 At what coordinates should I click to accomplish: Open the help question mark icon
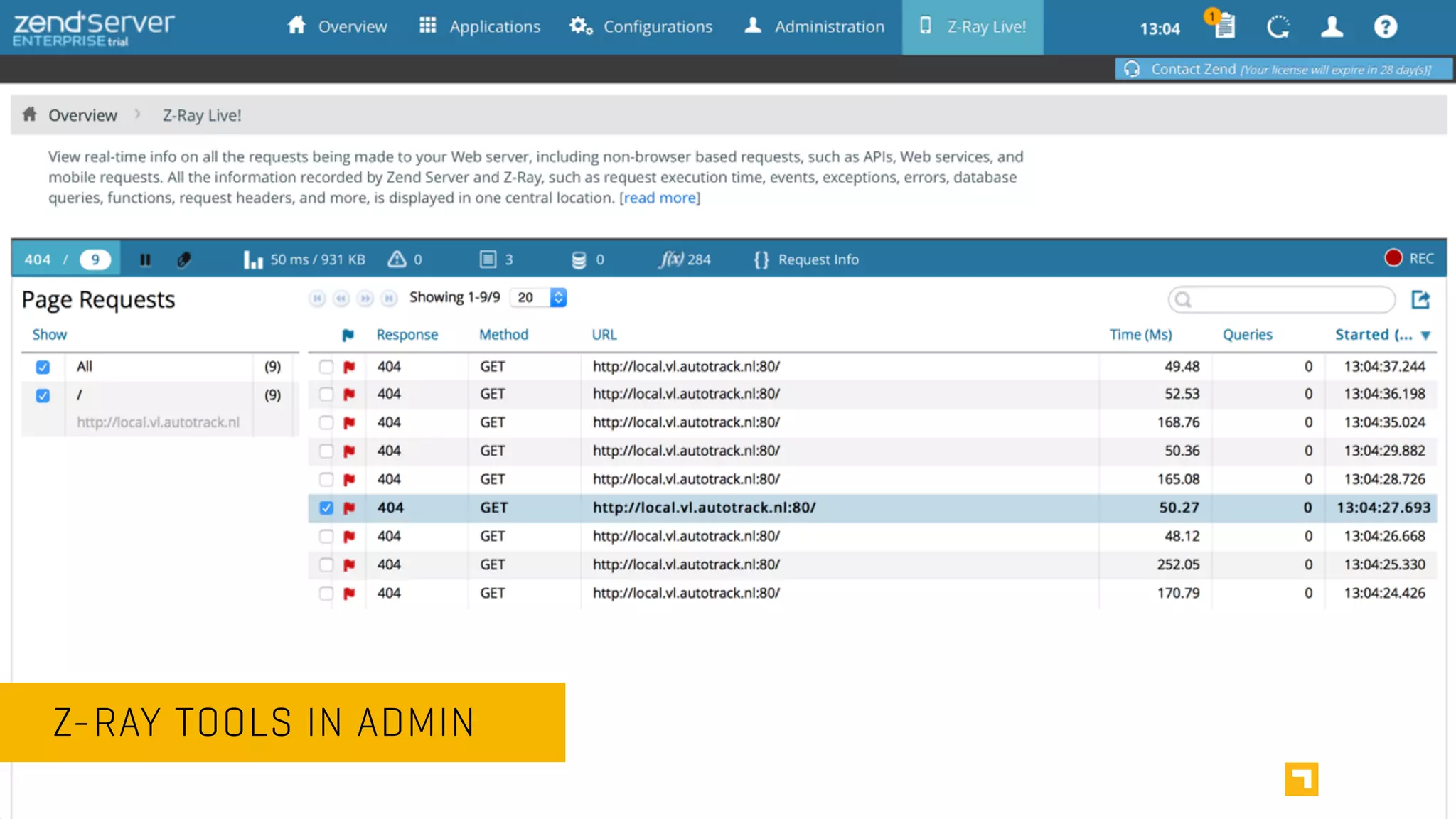(x=1385, y=27)
